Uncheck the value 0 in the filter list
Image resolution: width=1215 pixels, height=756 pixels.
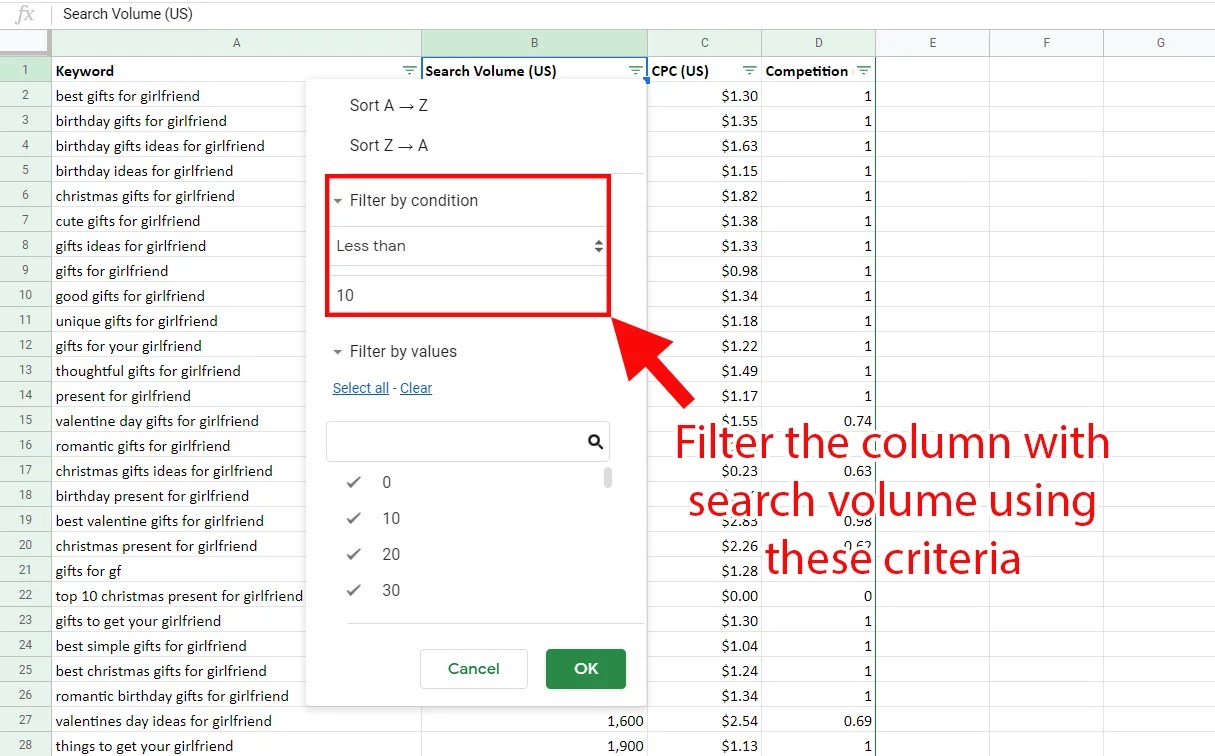pyautogui.click(x=353, y=481)
